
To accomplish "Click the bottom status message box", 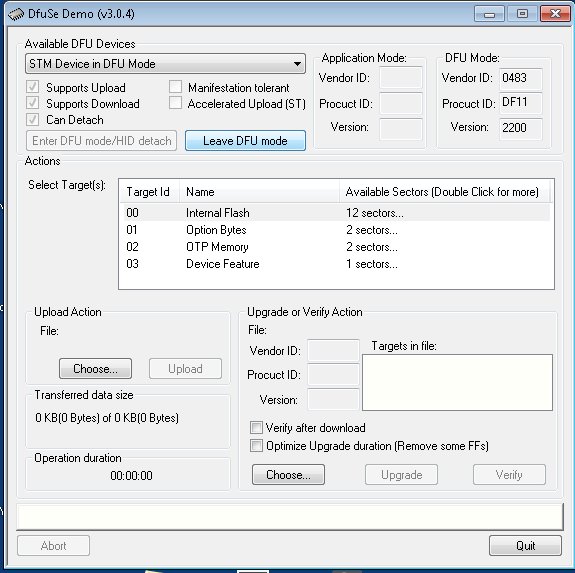I will [x=290, y=516].
